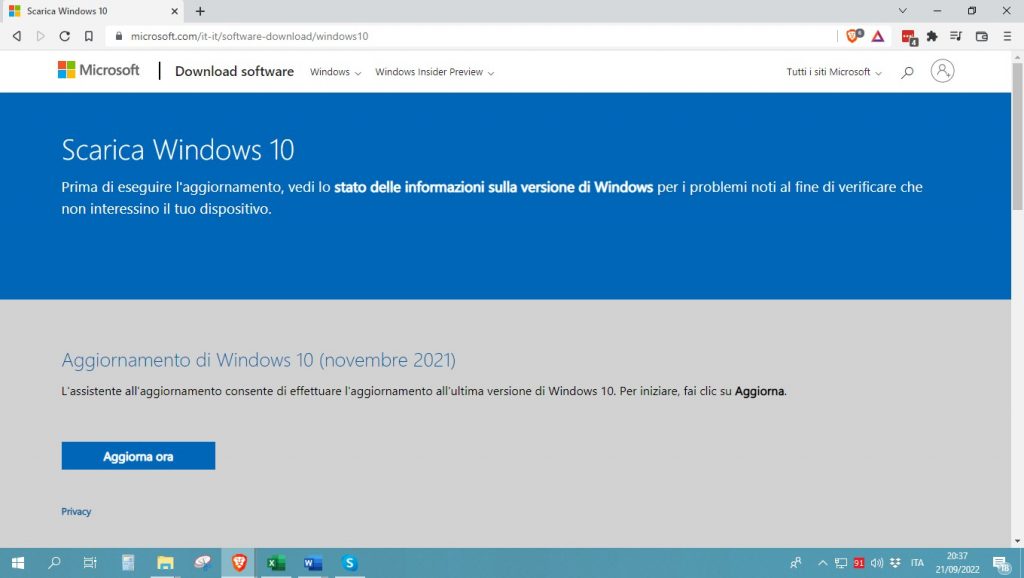Show hidden system tray icons chevron
This screenshot has width=1024, height=578.
(822, 563)
